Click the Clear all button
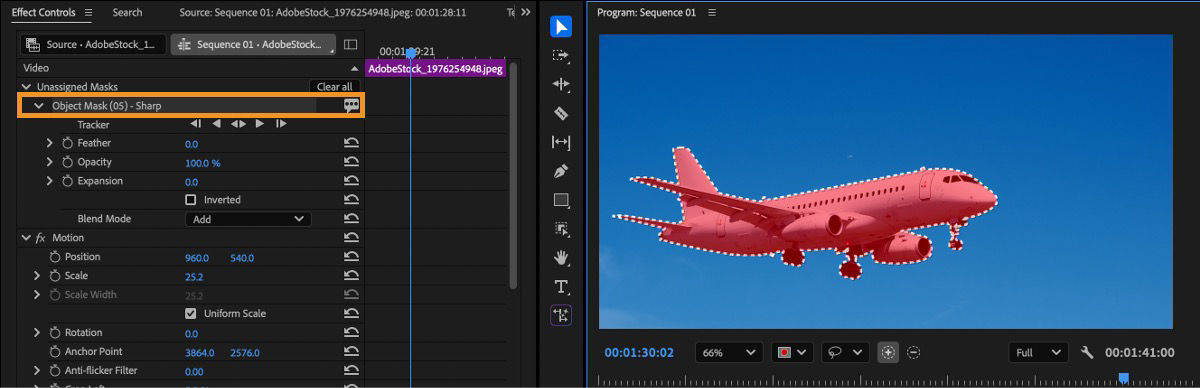Screen dimensions: 1200x388 (x=334, y=87)
